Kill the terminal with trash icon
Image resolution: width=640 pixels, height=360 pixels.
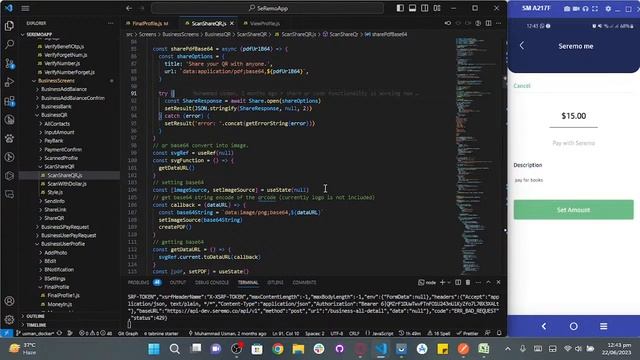click(x=468, y=282)
